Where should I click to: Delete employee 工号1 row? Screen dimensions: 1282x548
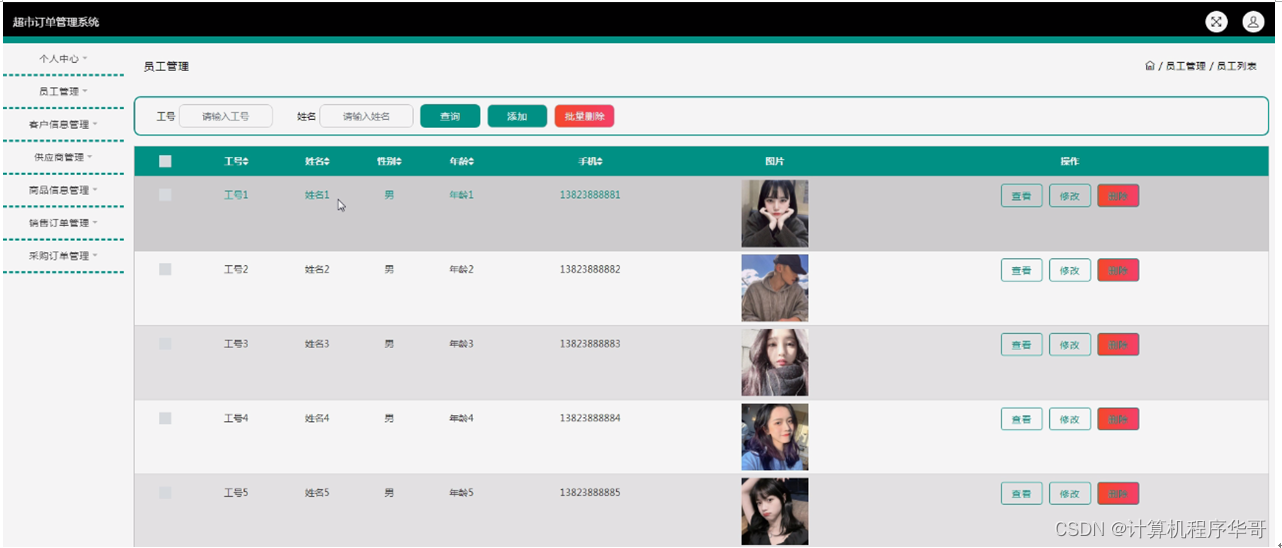1118,196
